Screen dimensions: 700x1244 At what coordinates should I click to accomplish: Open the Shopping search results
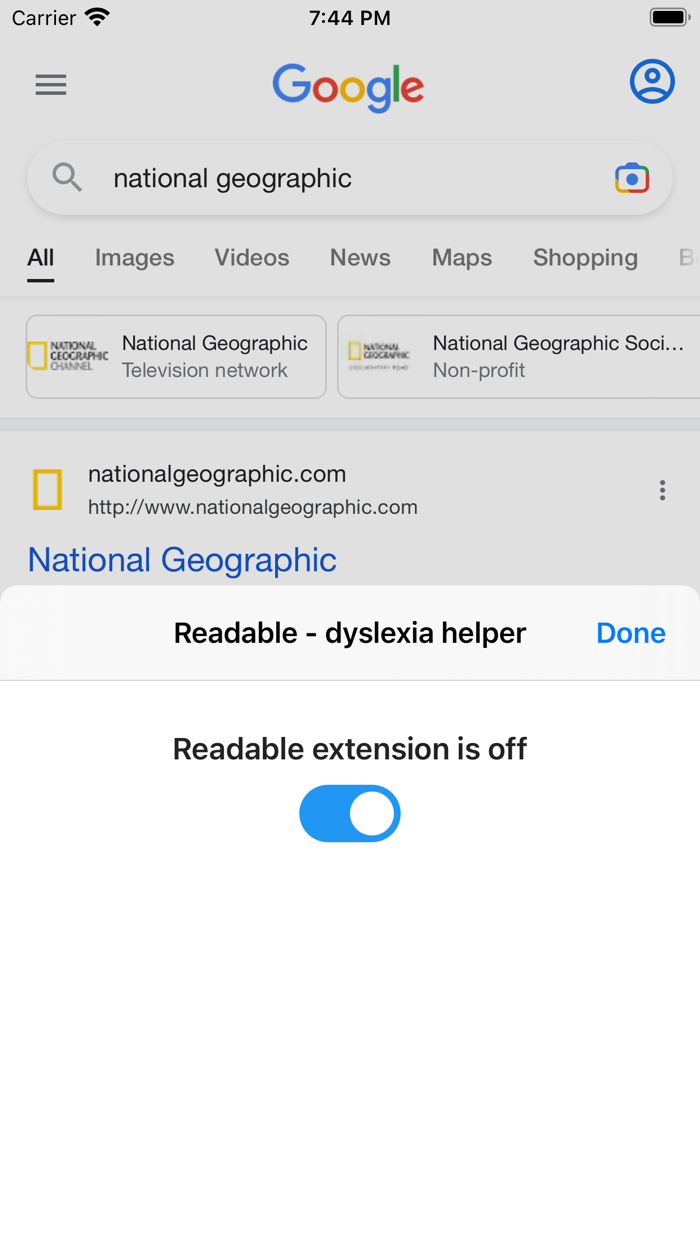(585, 258)
